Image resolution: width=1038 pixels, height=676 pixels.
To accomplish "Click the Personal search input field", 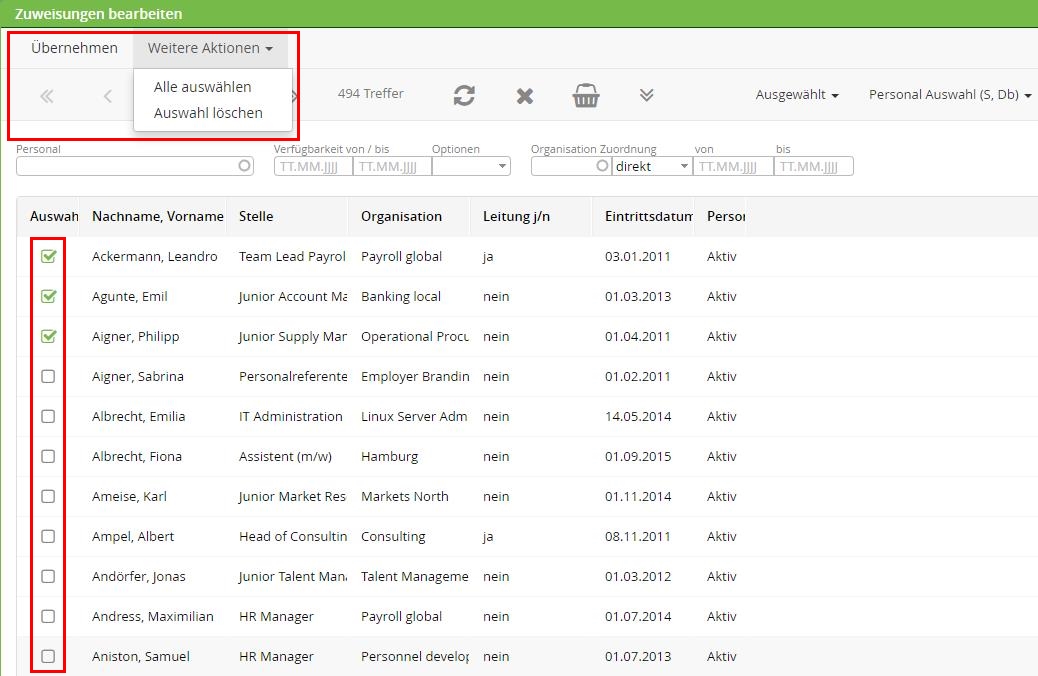I will pyautogui.click(x=135, y=166).
